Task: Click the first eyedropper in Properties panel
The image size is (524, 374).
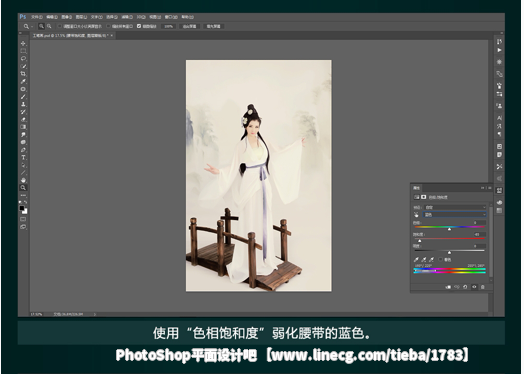Action: (x=416, y=259)
